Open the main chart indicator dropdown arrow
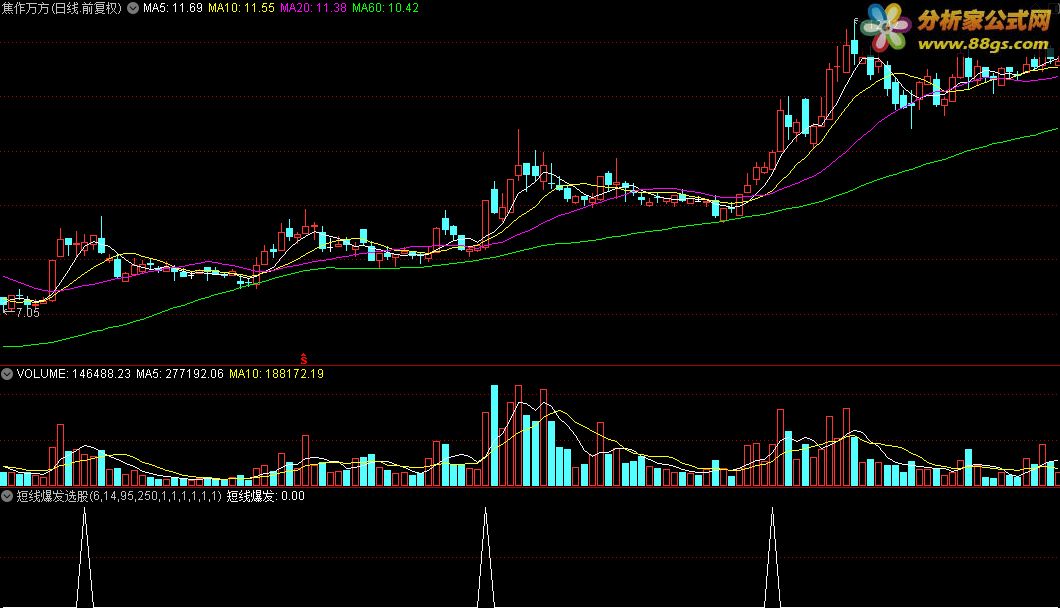Screen dimensions: 1060x608 (x=133, y=8)
